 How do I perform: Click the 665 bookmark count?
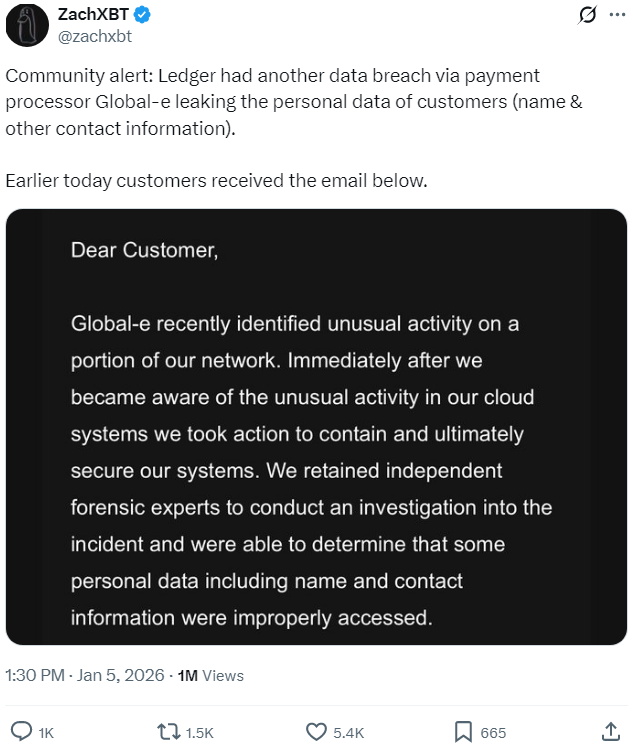493,733
